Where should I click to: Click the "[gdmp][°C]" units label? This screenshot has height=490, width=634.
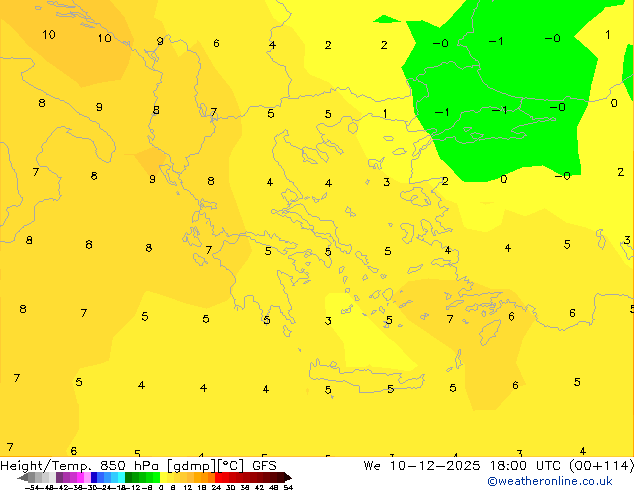(x=205, y=466)
